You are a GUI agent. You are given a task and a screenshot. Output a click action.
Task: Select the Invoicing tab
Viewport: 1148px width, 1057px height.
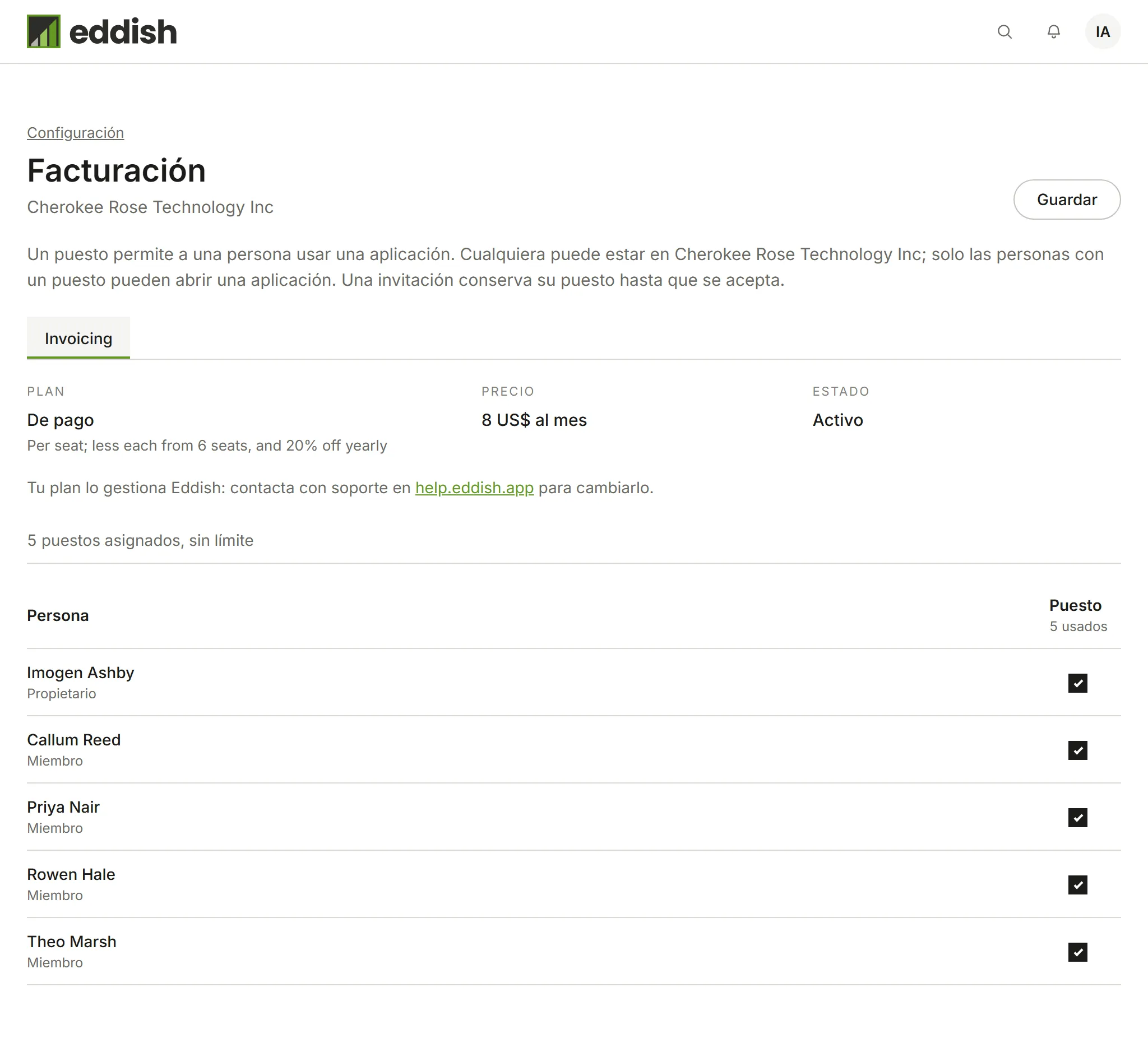(x=78, y=338)
